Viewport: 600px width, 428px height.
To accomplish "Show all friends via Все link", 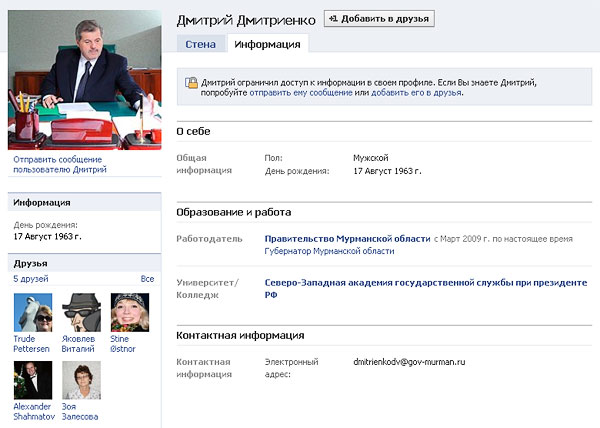I will (147, 279).
